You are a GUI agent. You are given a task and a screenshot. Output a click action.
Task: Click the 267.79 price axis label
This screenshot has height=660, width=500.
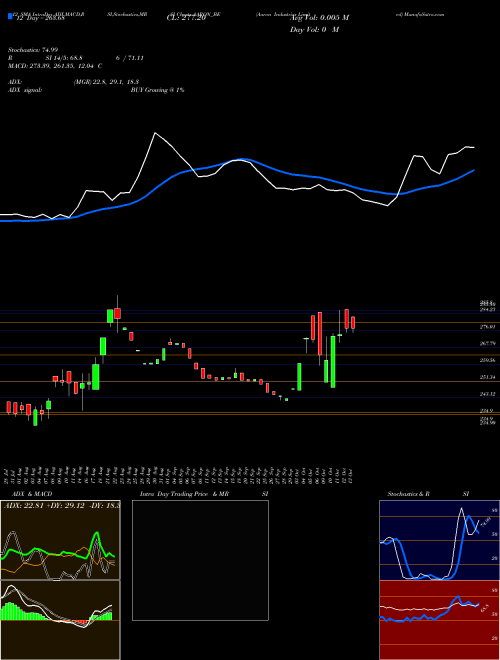tap(488, 343)
